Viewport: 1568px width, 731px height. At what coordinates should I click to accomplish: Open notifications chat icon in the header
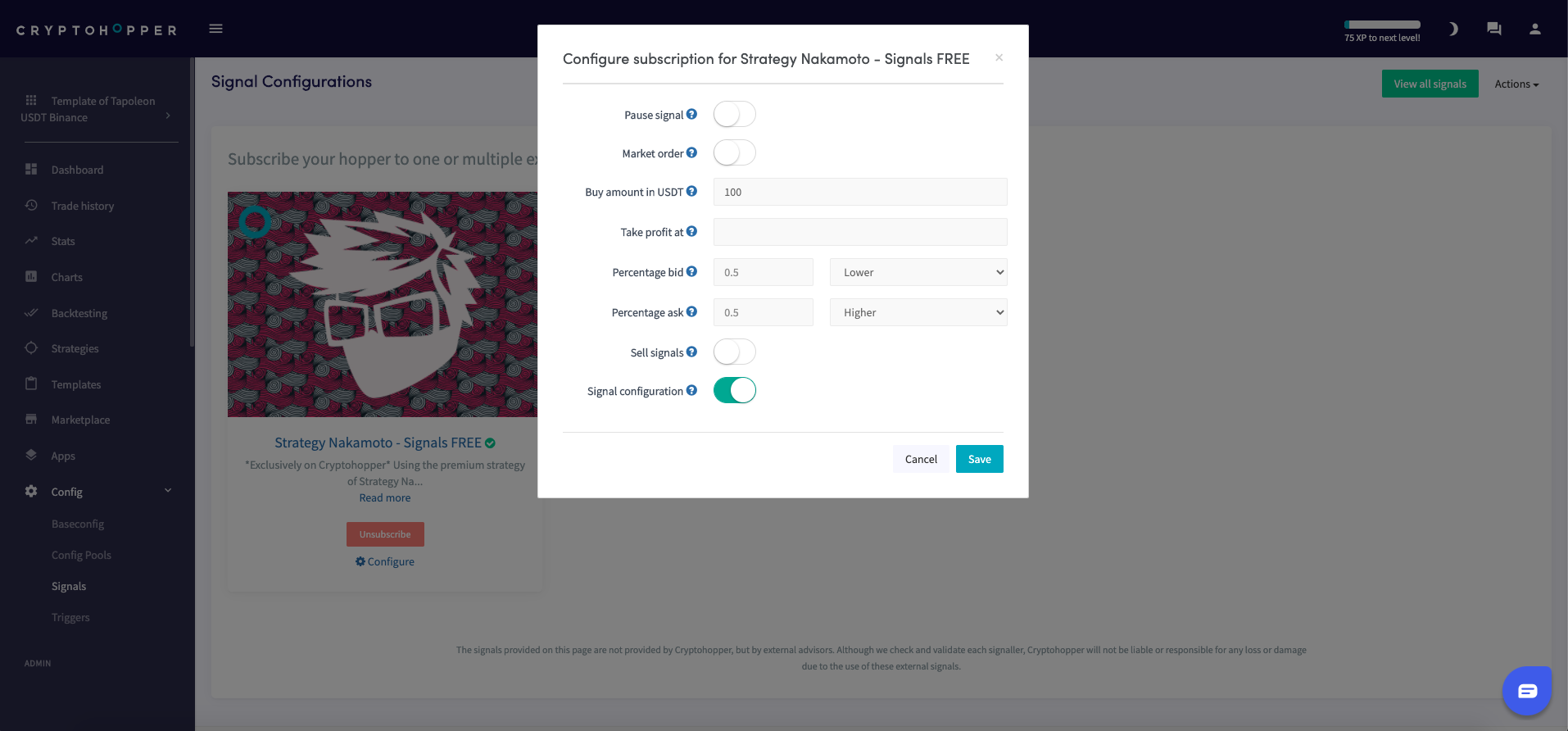coord(1493,29)
